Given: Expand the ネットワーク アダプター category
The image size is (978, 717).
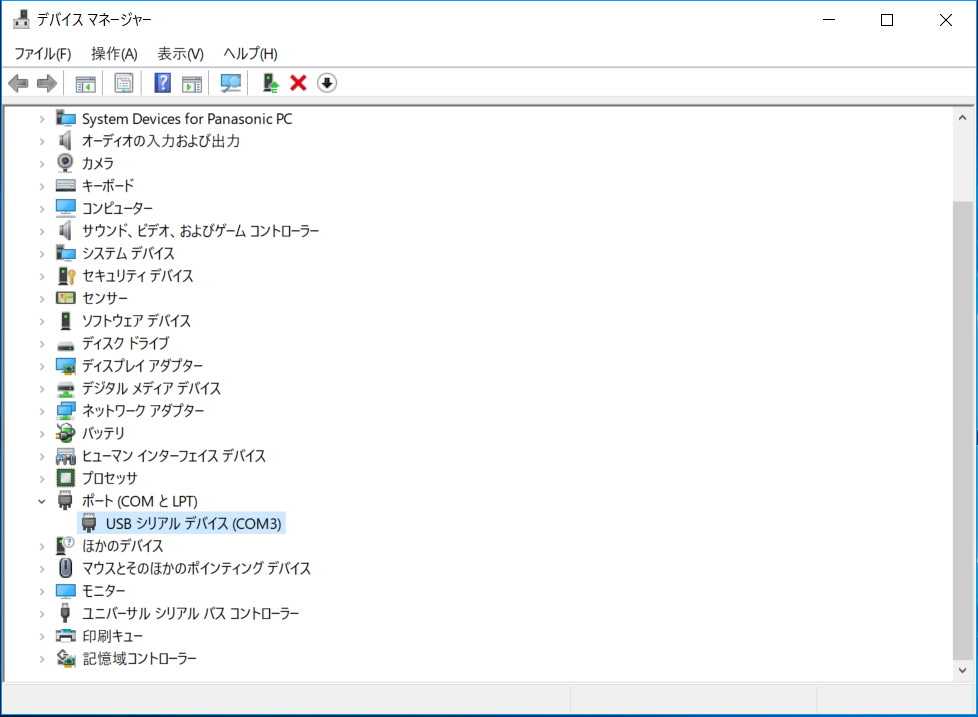Looking at the screenshot, I should (x=41, y=411).
